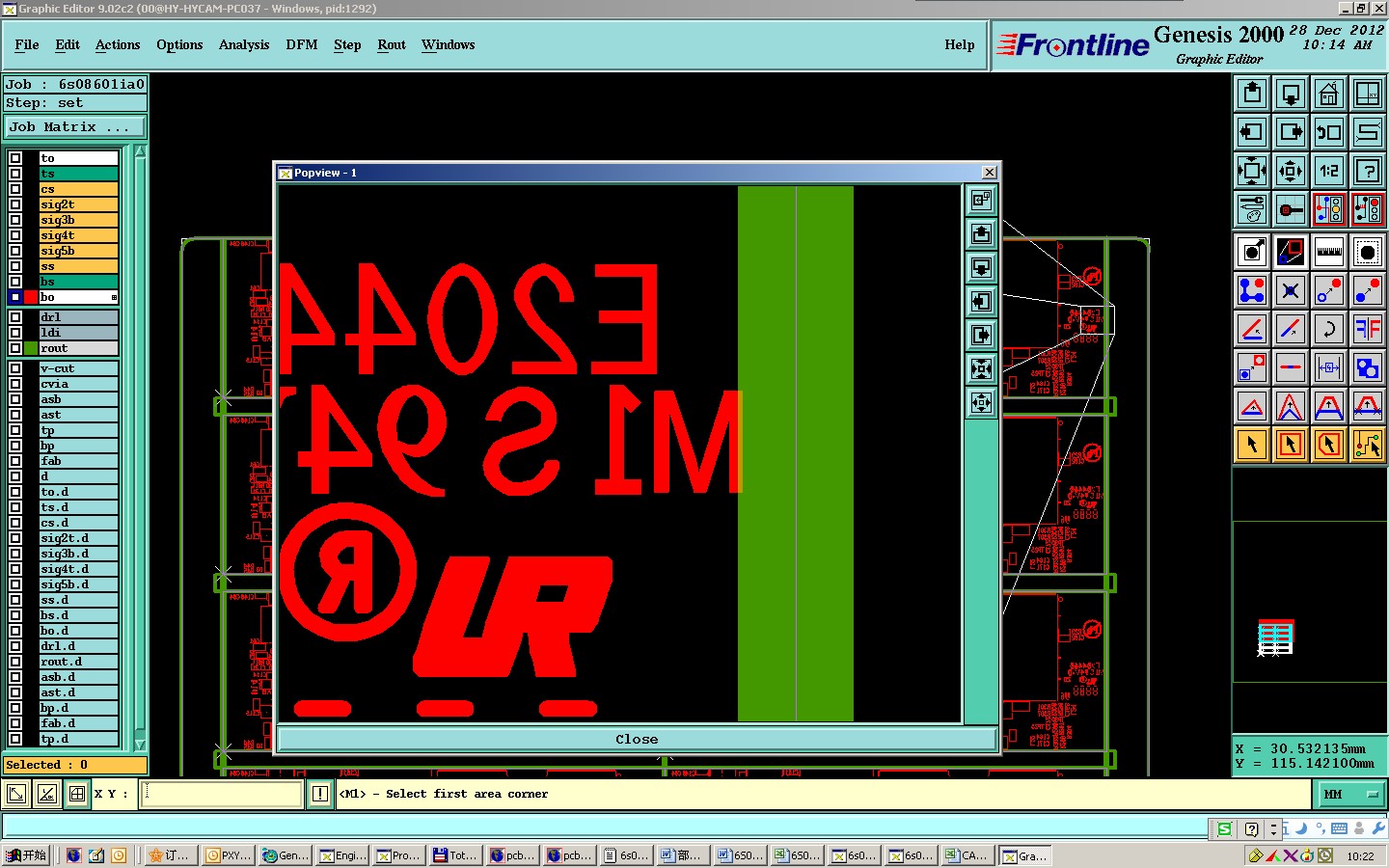This screenshot has width=1389, height=868.
Task: Toggle the checkbox for layer cs
Action: coord(15,189)
